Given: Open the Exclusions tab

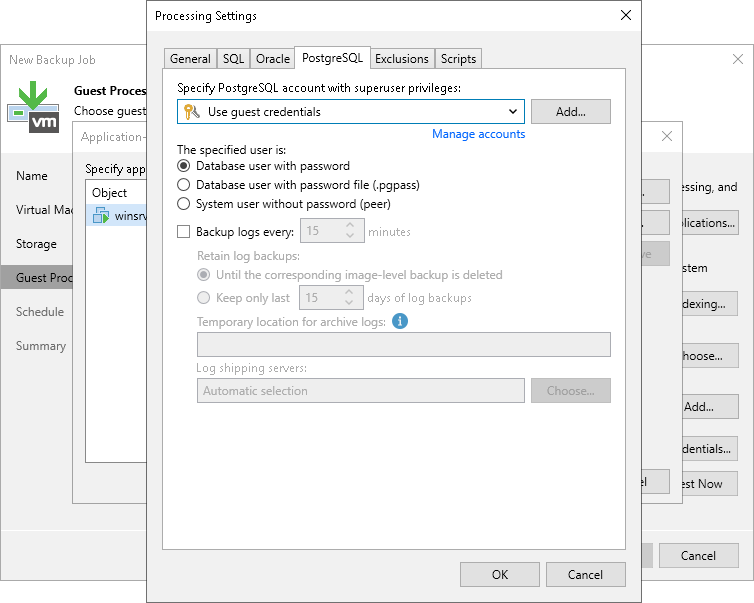Looking at the screenshot, I should [402, 59].
